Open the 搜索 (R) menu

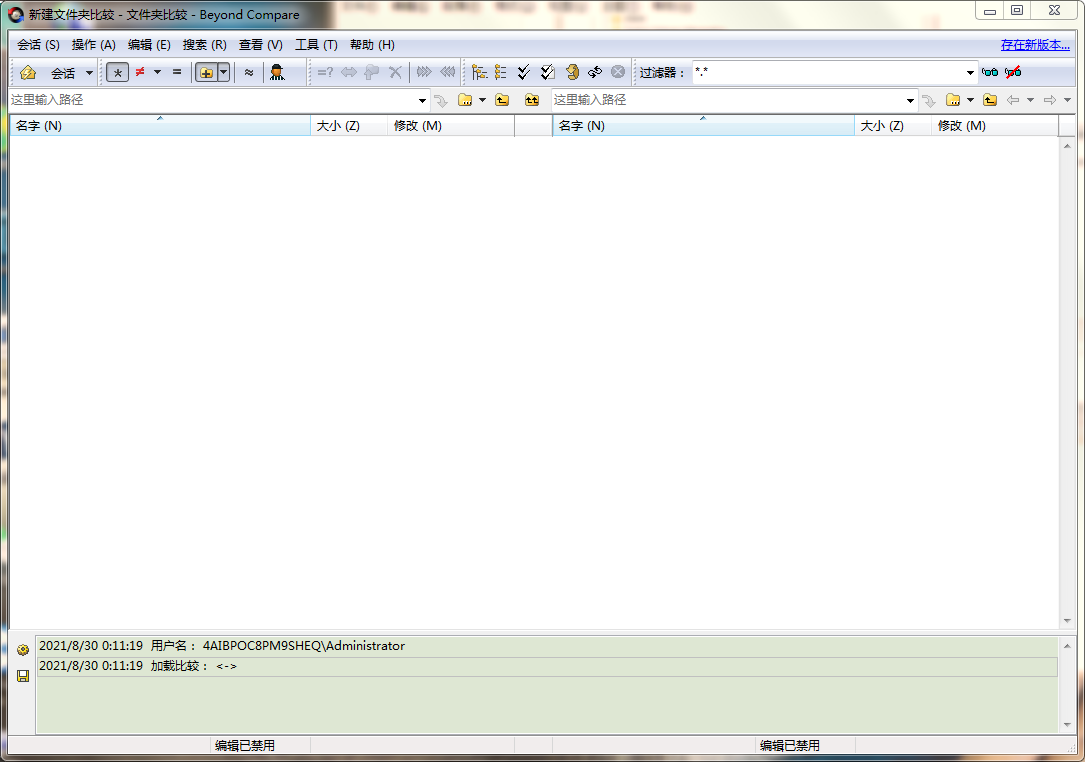click(204, 45)
